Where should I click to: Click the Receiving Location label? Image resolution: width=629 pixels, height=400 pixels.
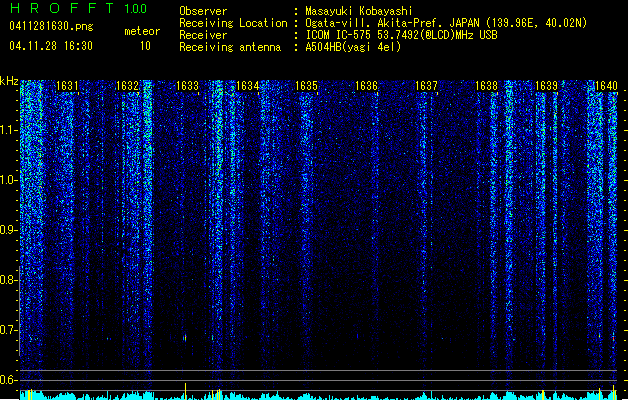(233, 23)
